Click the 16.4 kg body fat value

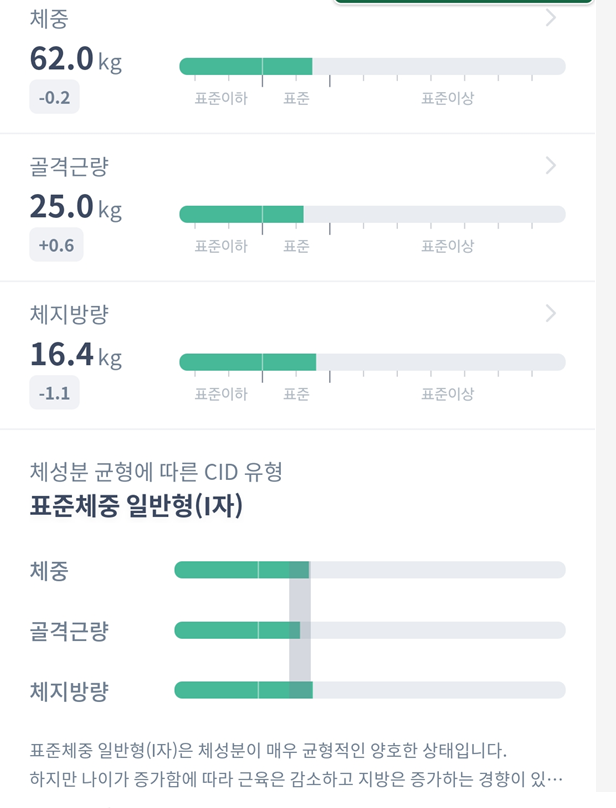click(x=76, y=355)
